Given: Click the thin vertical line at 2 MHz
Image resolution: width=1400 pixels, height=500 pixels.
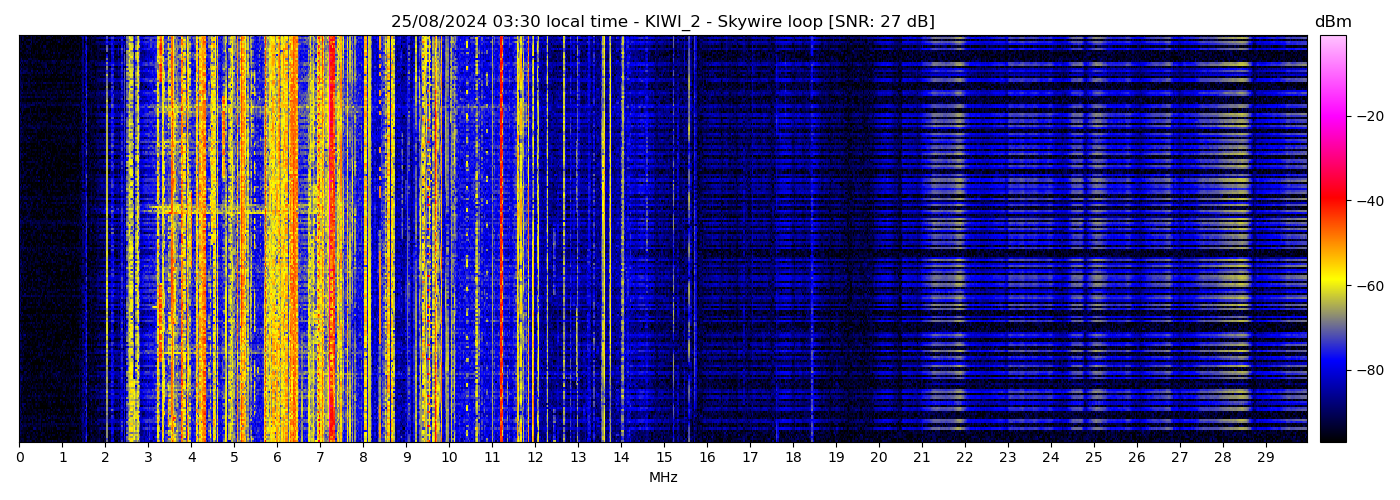Looking at the screenshot, I should [106, 240].
